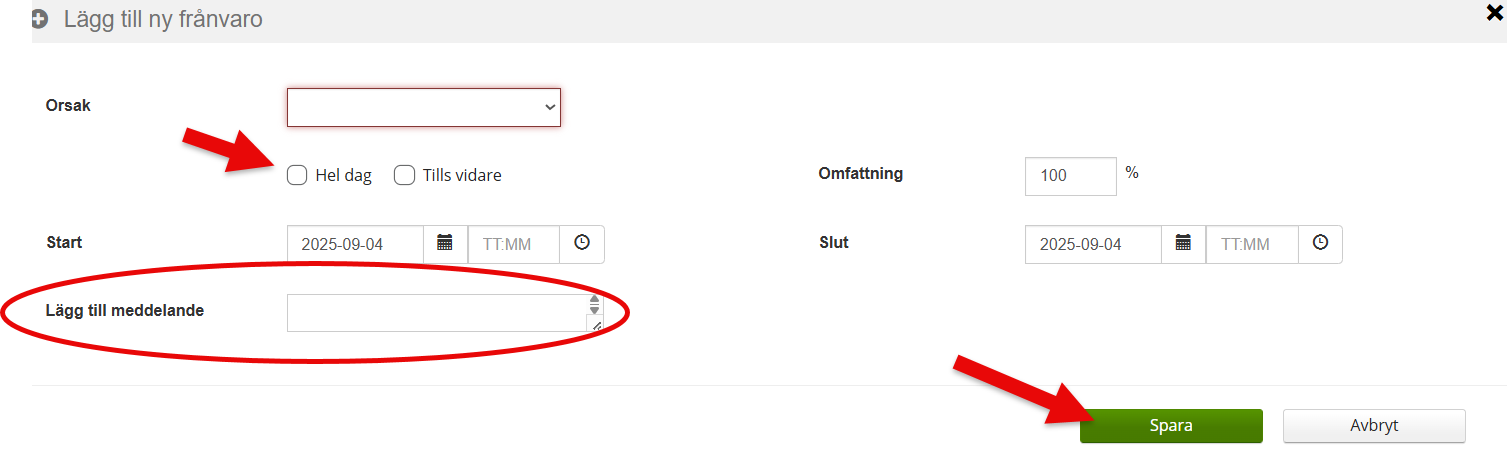Click the message field scroll up arrow
Viewport: 1507px width, 457px height.
tap(594, 299)
